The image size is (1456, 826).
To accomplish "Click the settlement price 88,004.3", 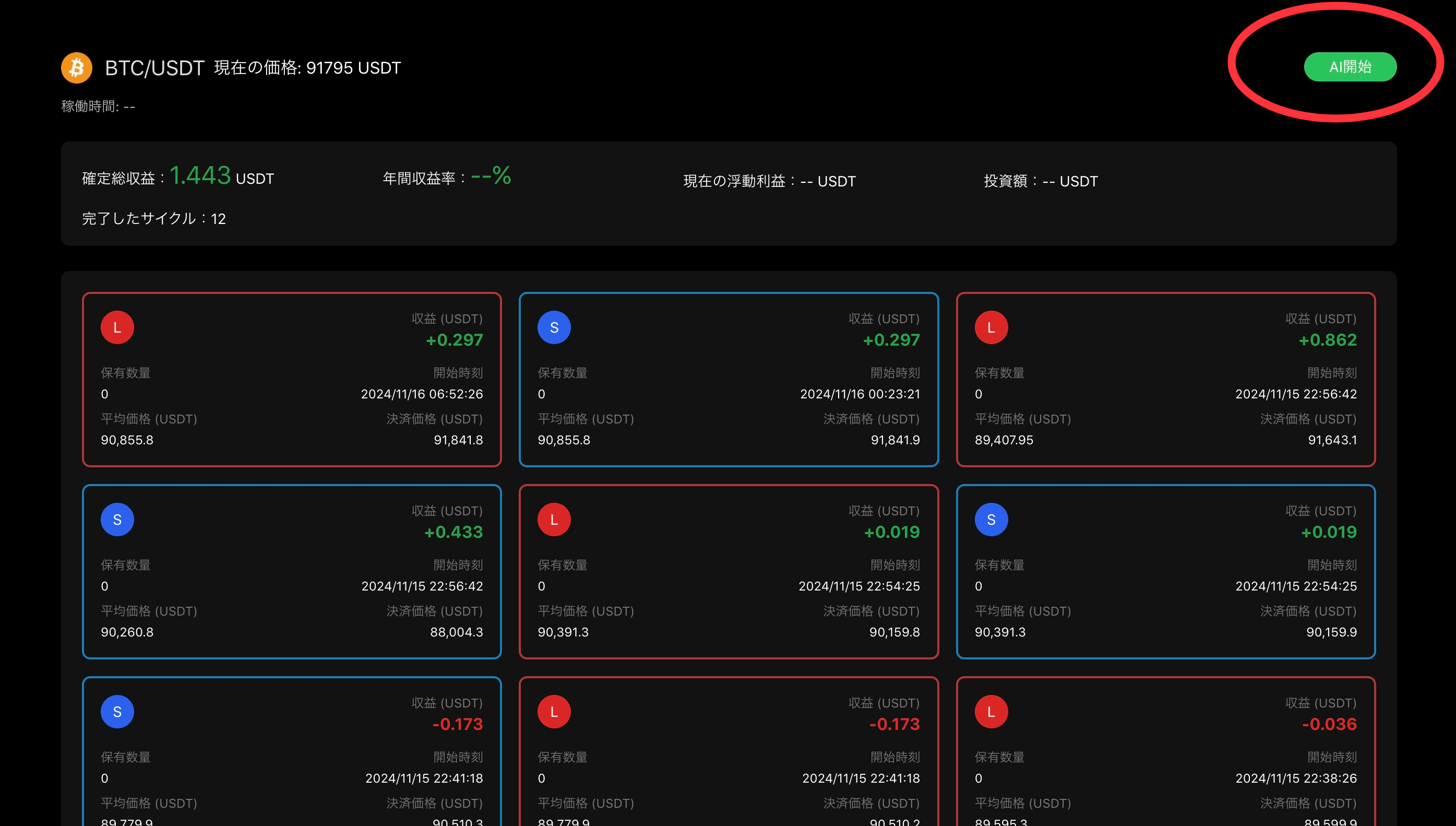I will (457, 632).
